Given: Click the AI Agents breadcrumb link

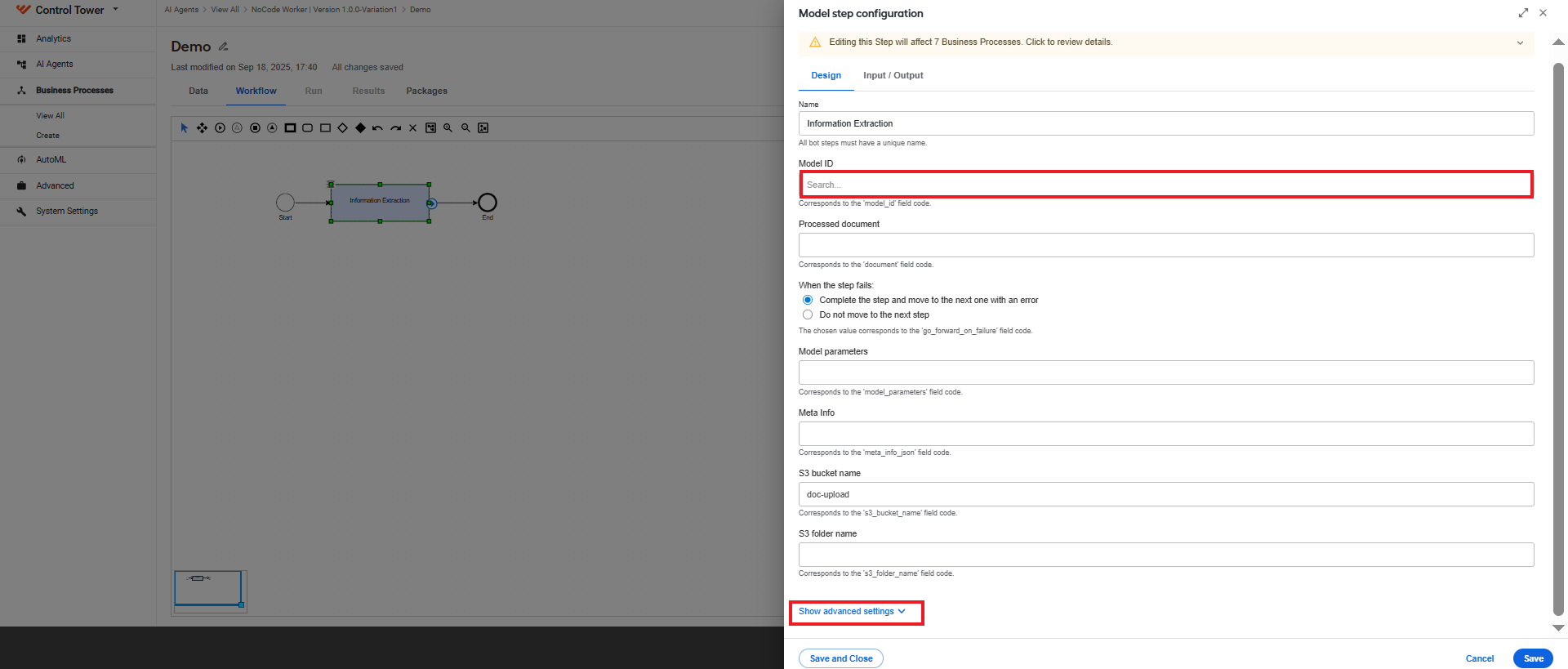Looking at the screenshot, I should tap(181, 10).
